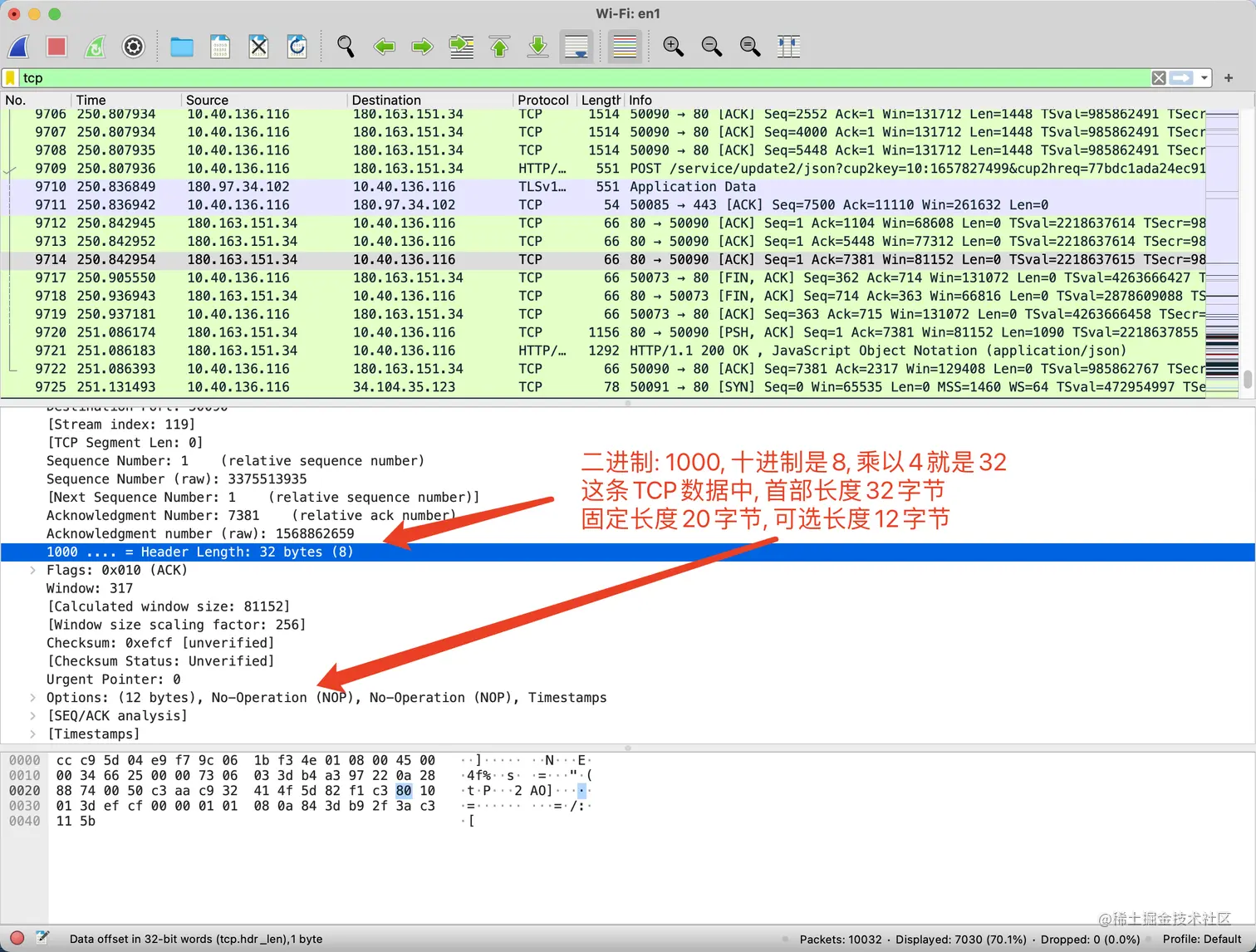This screenshot has width=1256, height=952.
Task: Open a capture file folder icon
Action: 181,47
